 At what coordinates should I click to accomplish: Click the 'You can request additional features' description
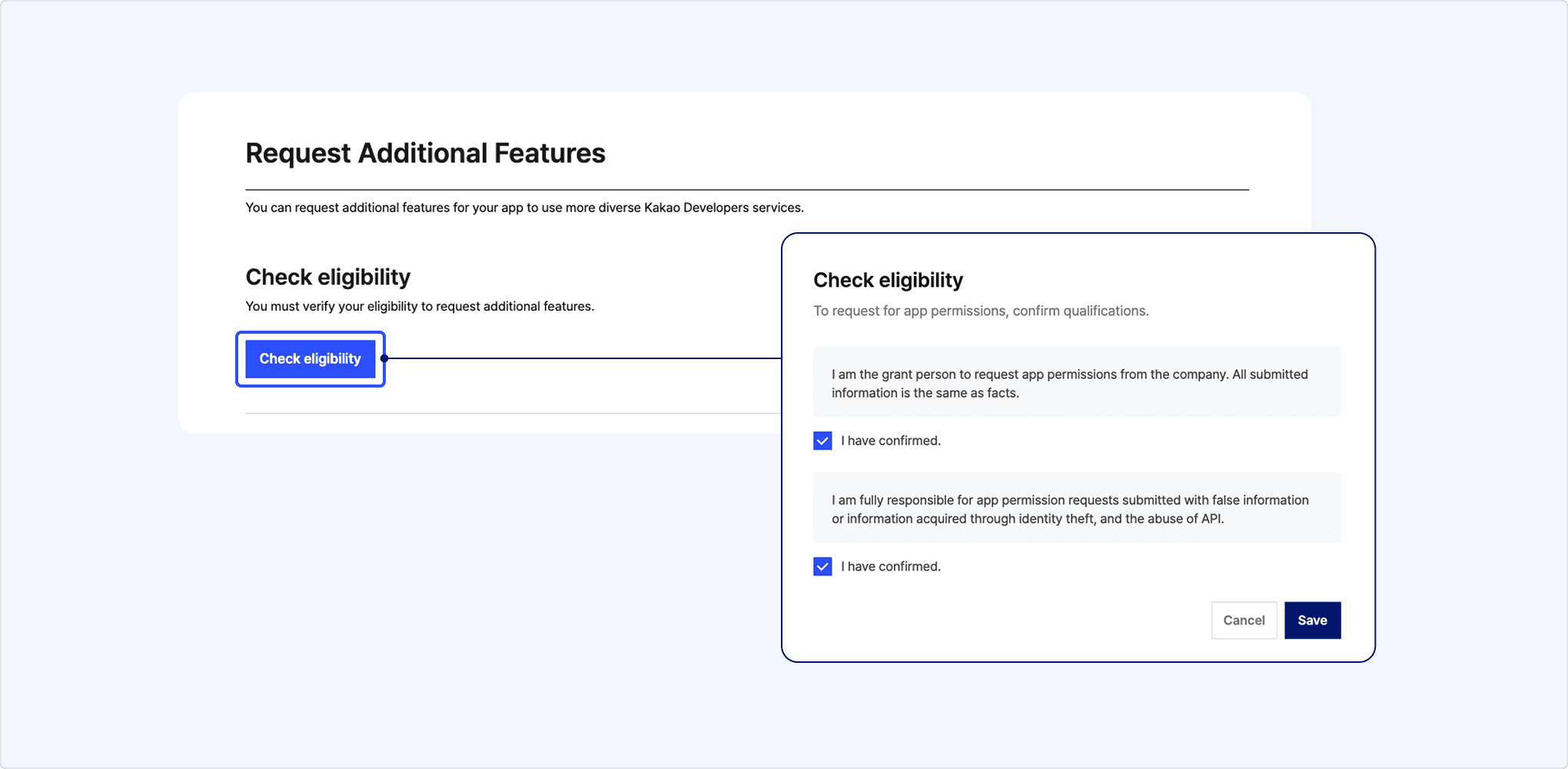tap(524, 208)
